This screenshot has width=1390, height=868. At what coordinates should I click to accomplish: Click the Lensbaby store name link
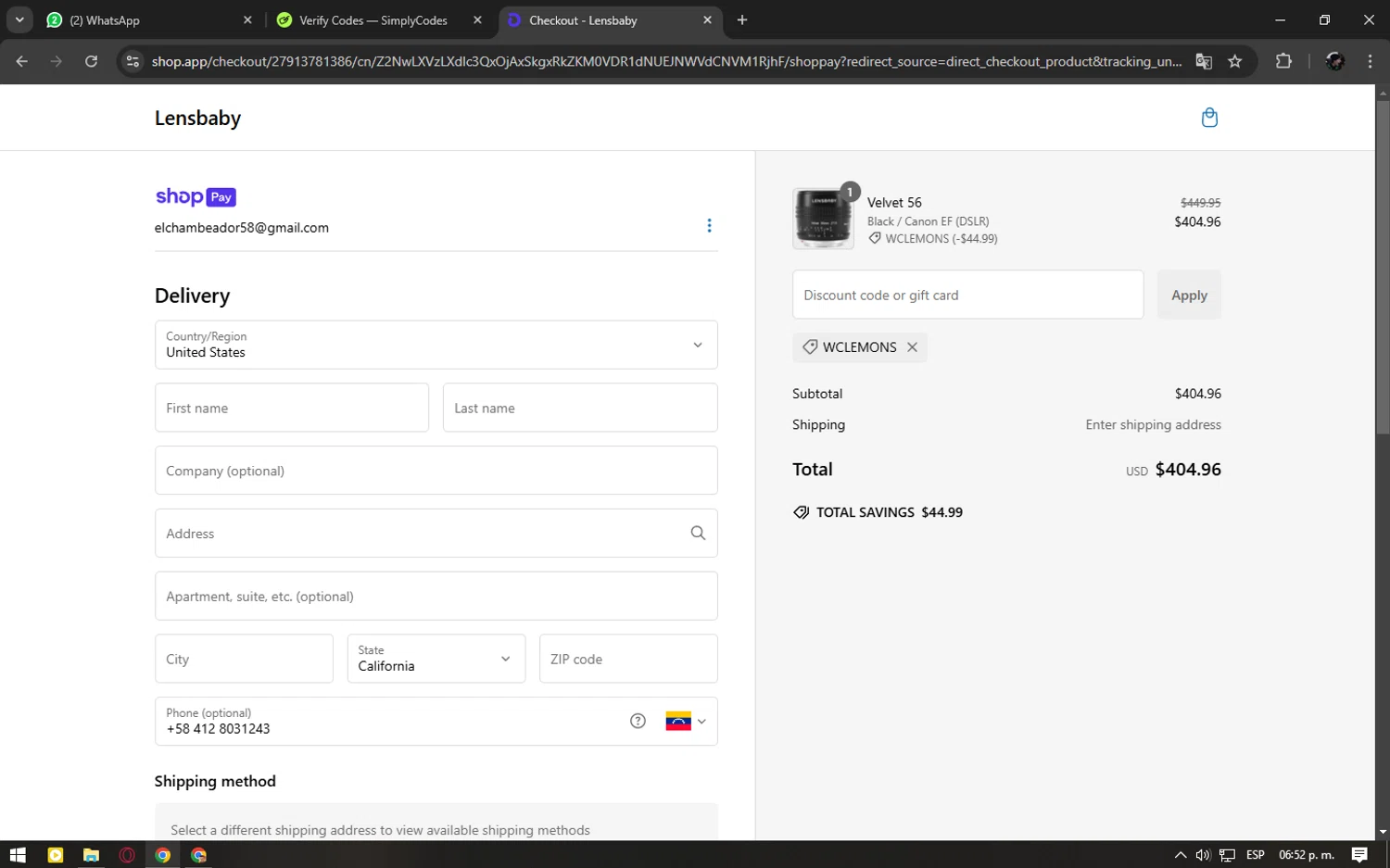tap(197, 119)
